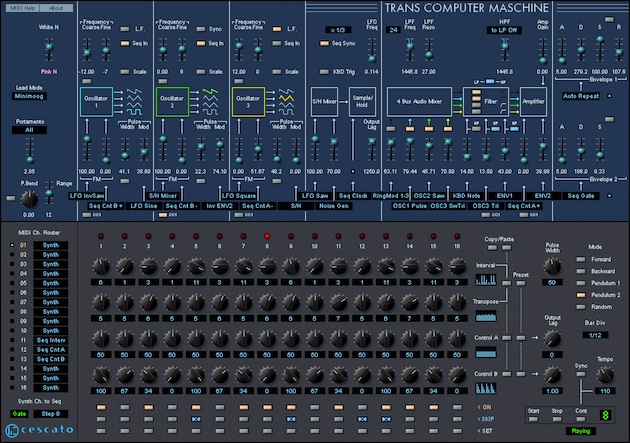Open Bar Div 1/12 dropdown
Image resolution: width=630 pixels, height=443 pixels.
[595, 335]
